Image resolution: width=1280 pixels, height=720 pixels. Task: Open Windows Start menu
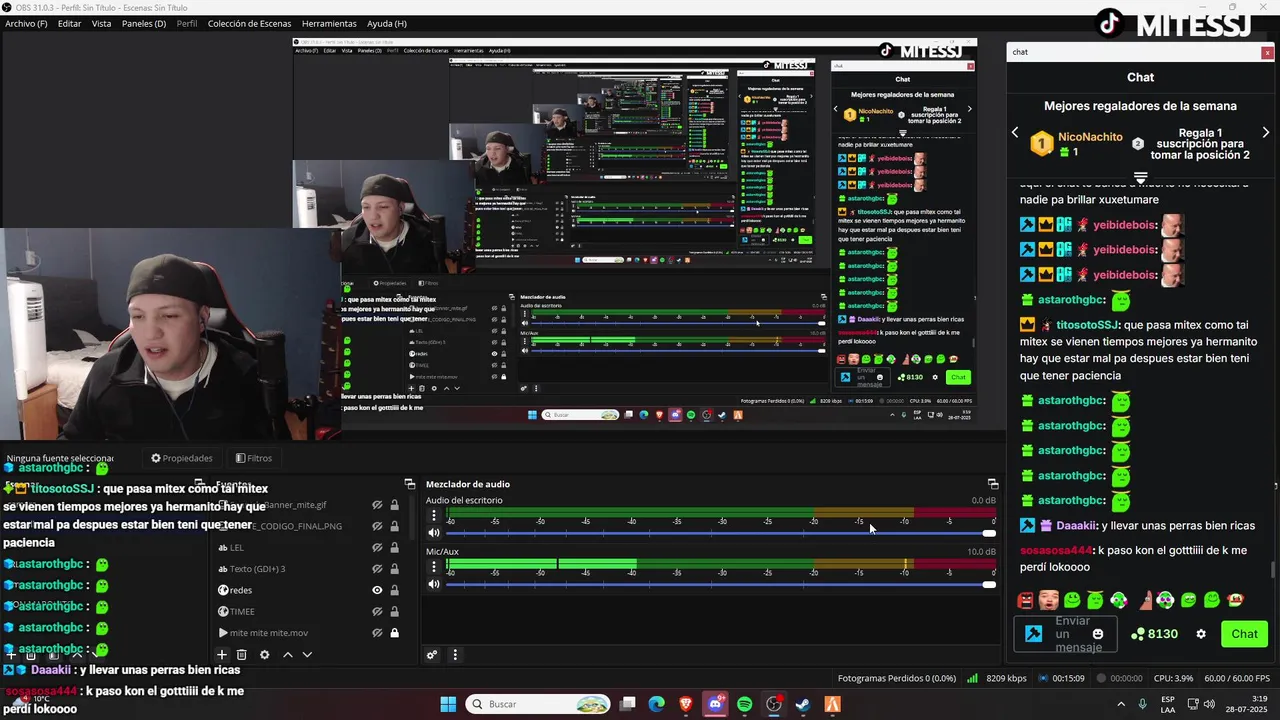448,704
